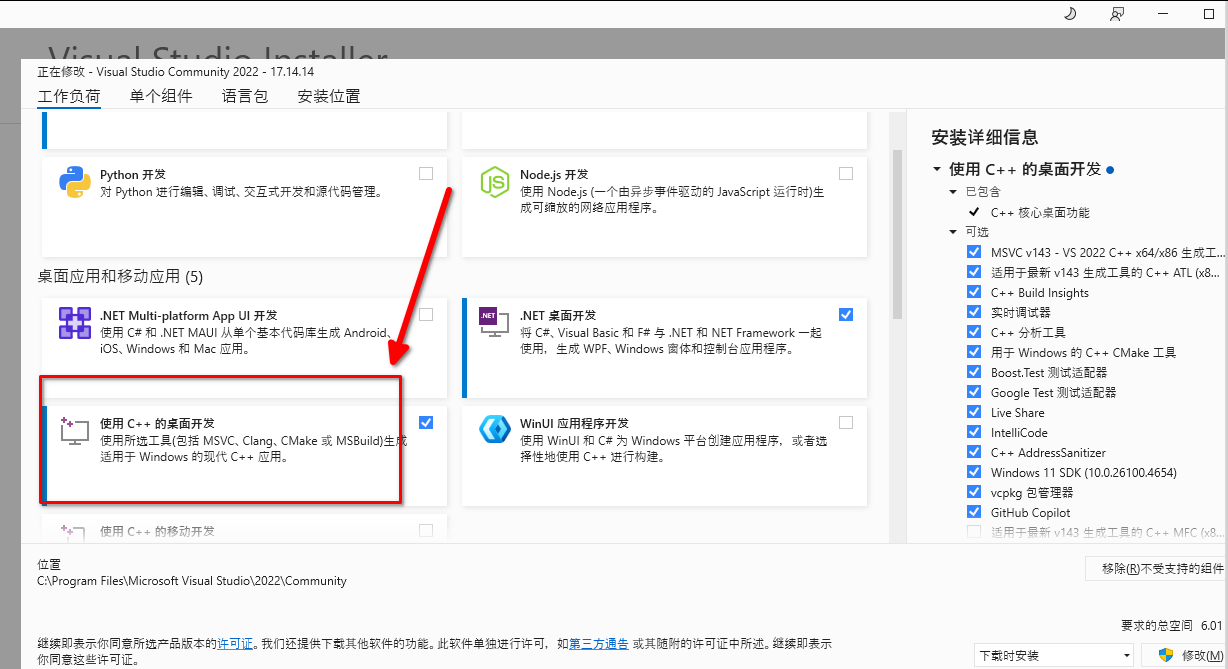Uncheck the GitHub Copilot optional component
1228x669 pixels.
974,512
